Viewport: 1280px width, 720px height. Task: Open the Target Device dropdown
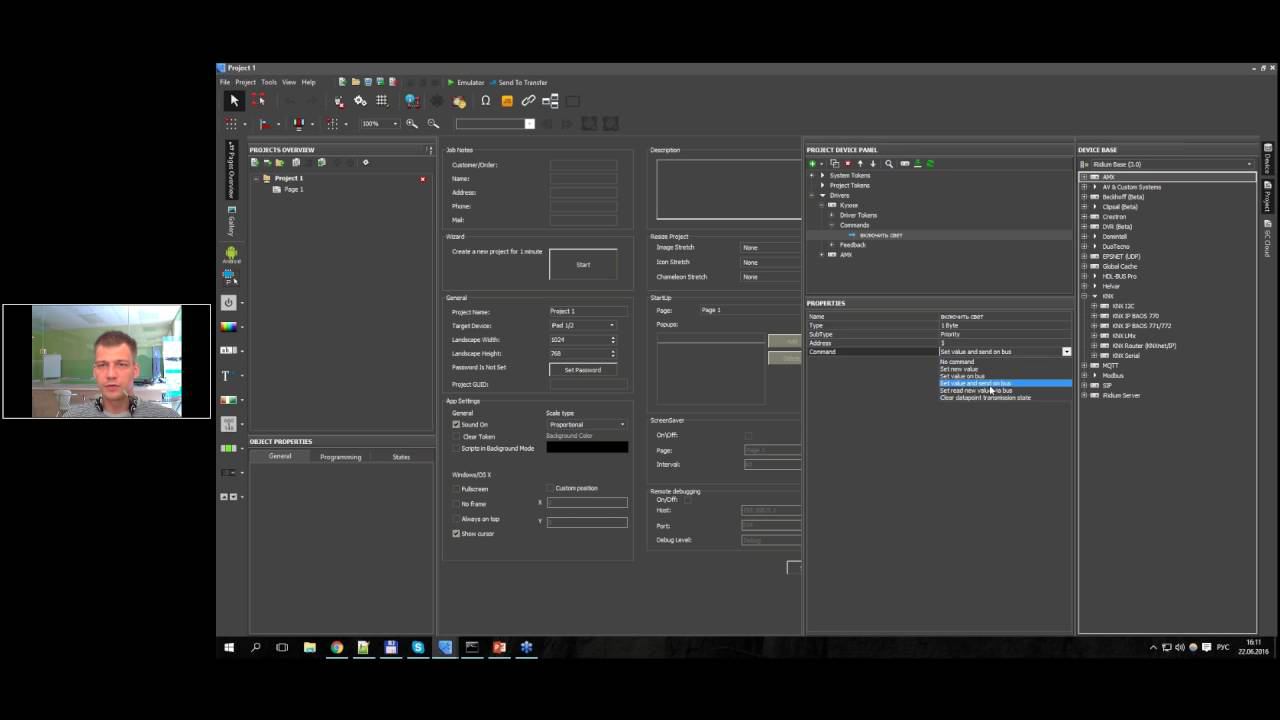(x=584, y=325)
